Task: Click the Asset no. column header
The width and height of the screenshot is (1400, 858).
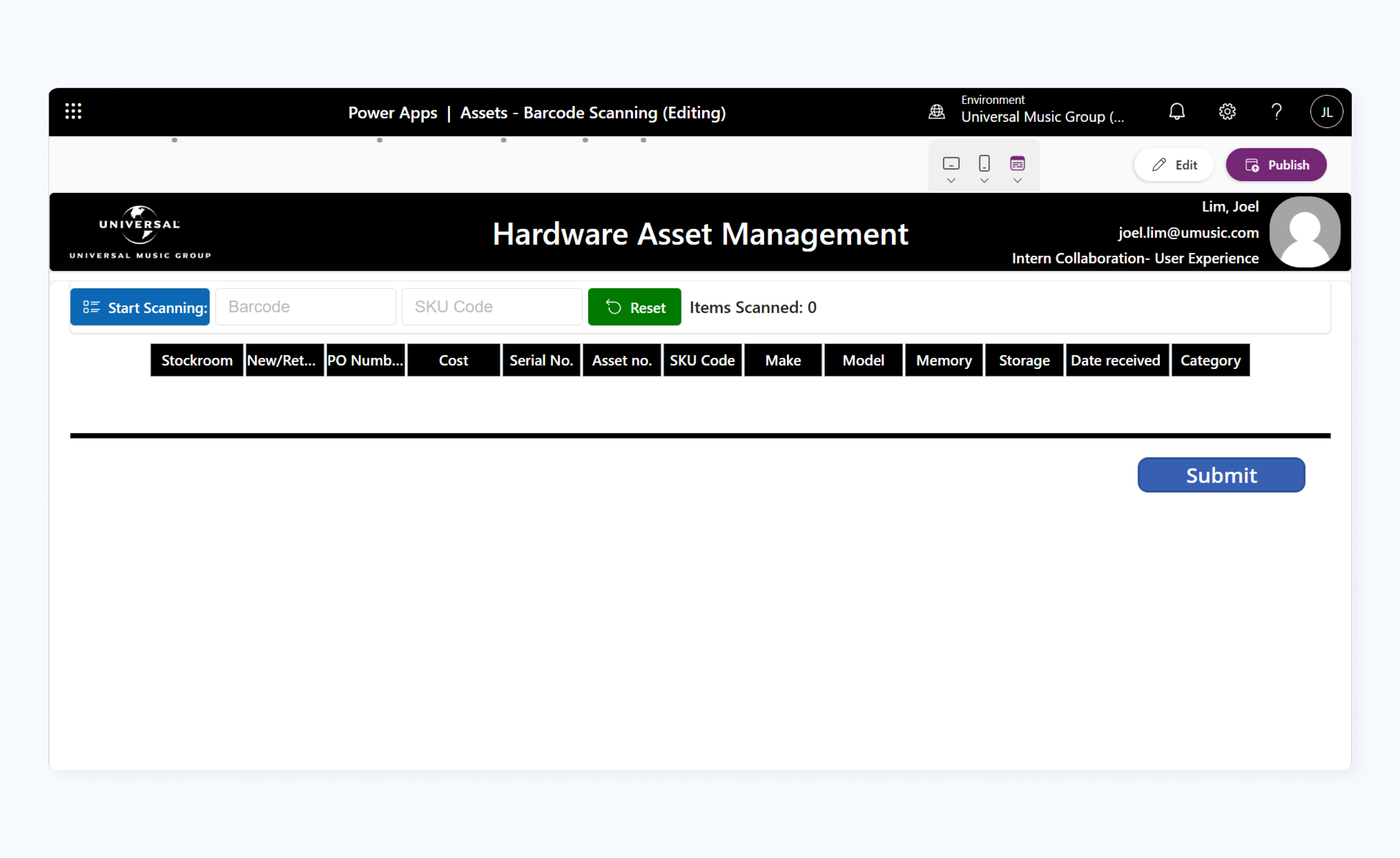Action: click(621, 360)
